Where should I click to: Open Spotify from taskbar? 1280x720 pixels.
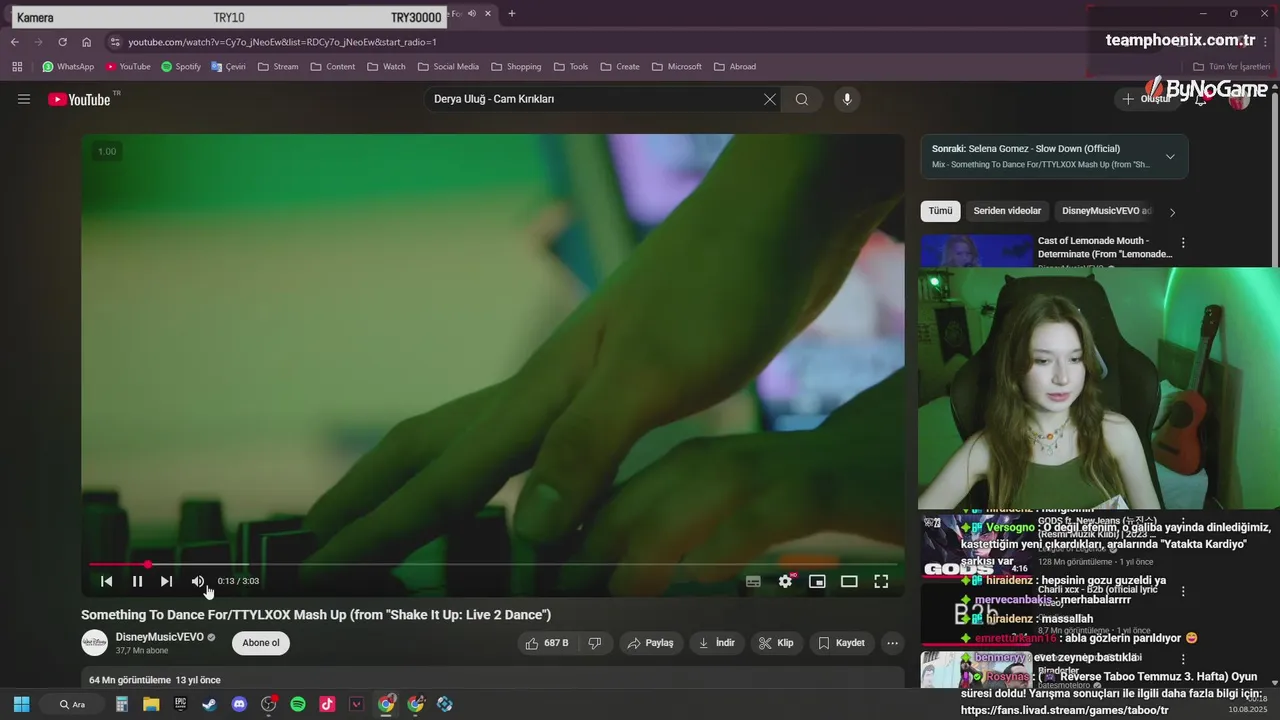pyautogui.click(x=298, y=704)
